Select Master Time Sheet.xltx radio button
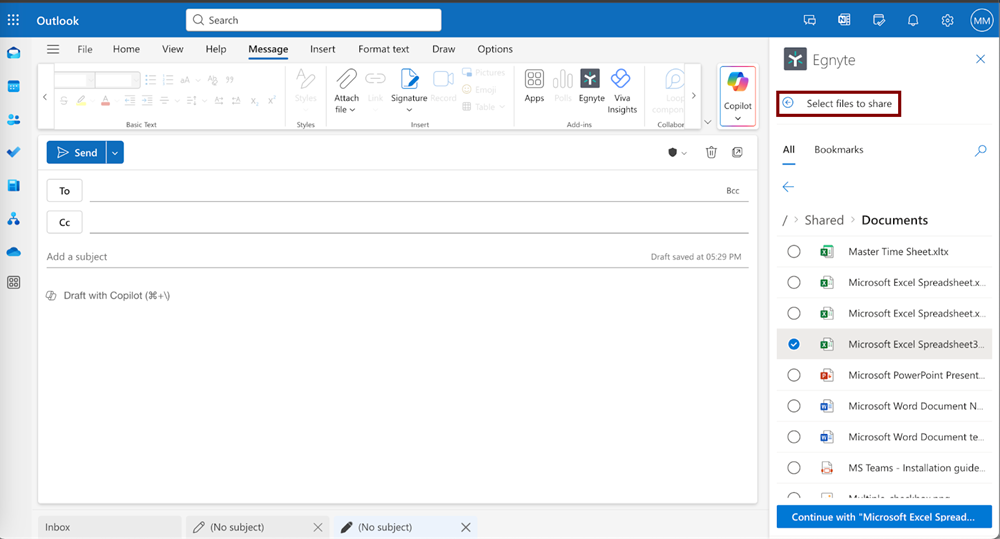This screenshot has width=1000, height=539. 794,252
